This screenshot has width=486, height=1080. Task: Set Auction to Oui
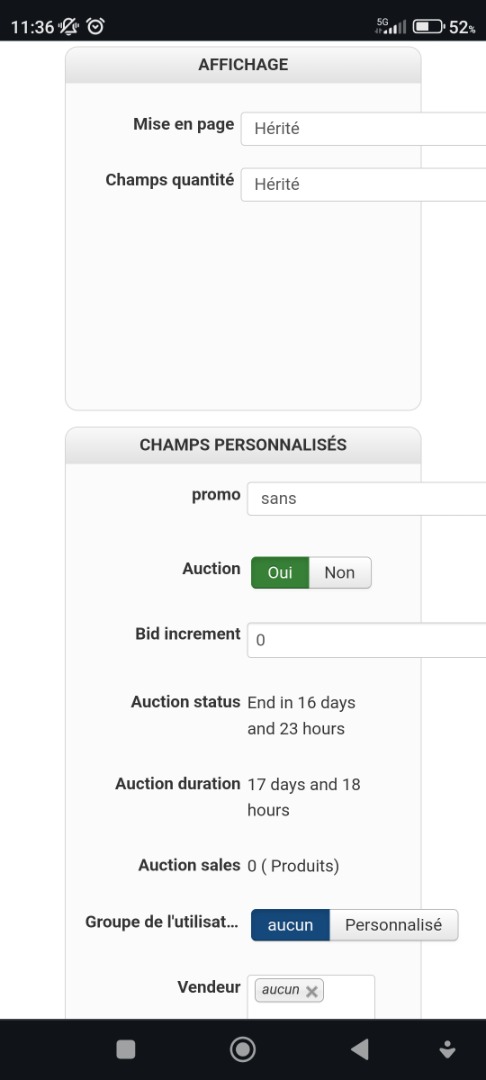tap(279, 572)
